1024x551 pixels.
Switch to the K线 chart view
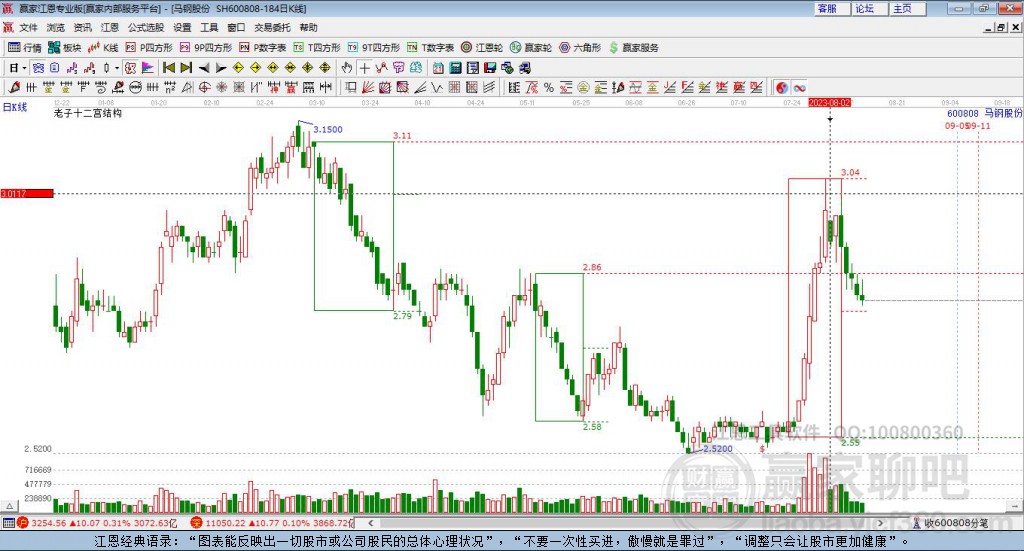(103, 48)
